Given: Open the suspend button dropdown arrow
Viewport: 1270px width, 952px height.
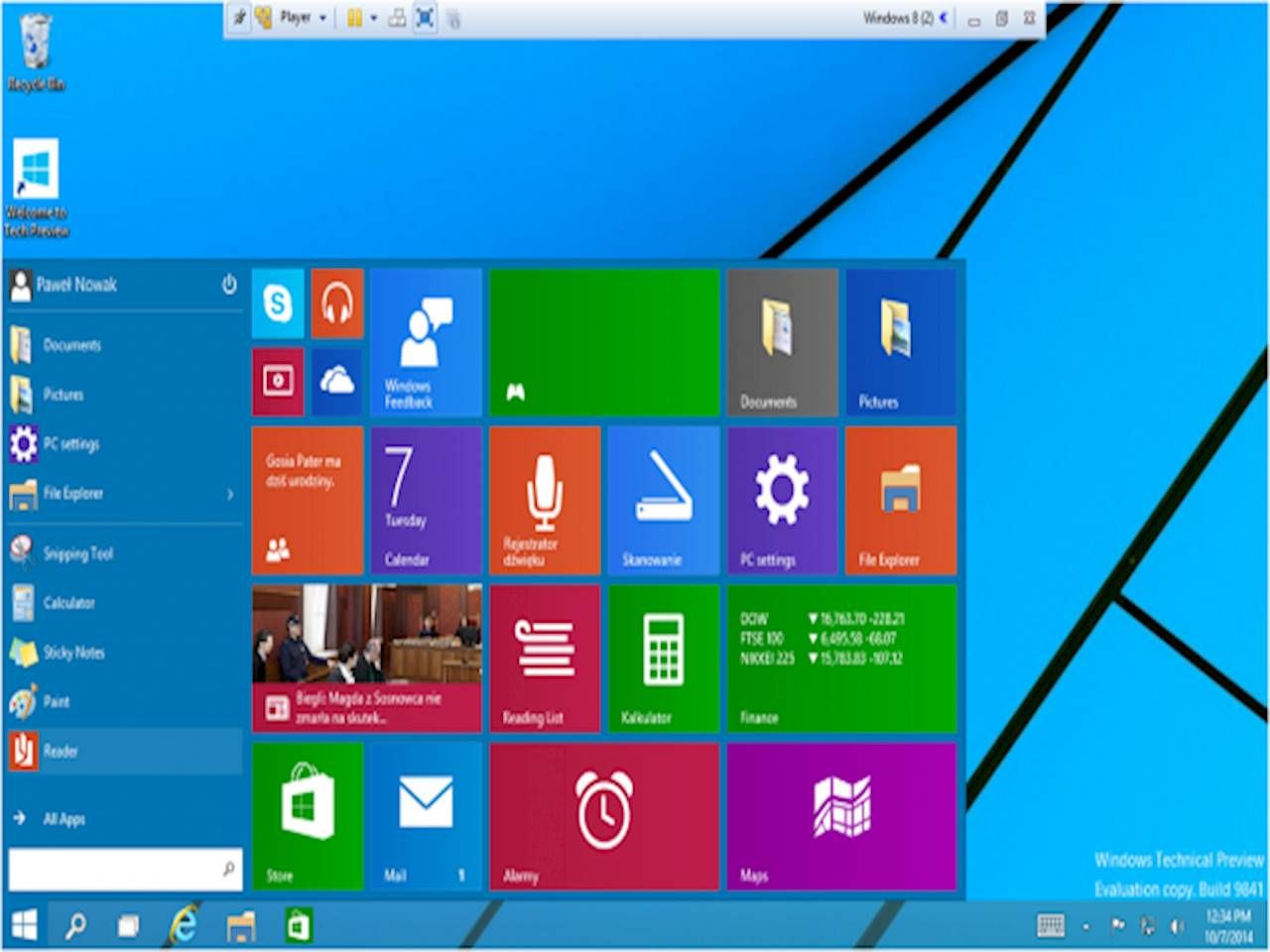Looking at the screenshot, I should click(373, 18).
